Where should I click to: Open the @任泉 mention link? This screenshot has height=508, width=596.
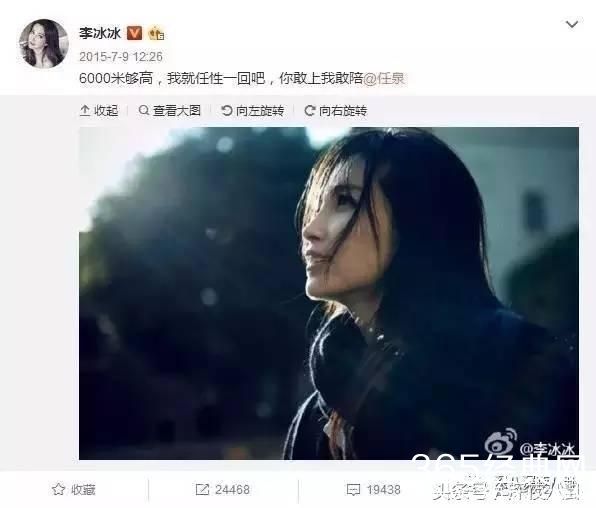coord(384,78)
